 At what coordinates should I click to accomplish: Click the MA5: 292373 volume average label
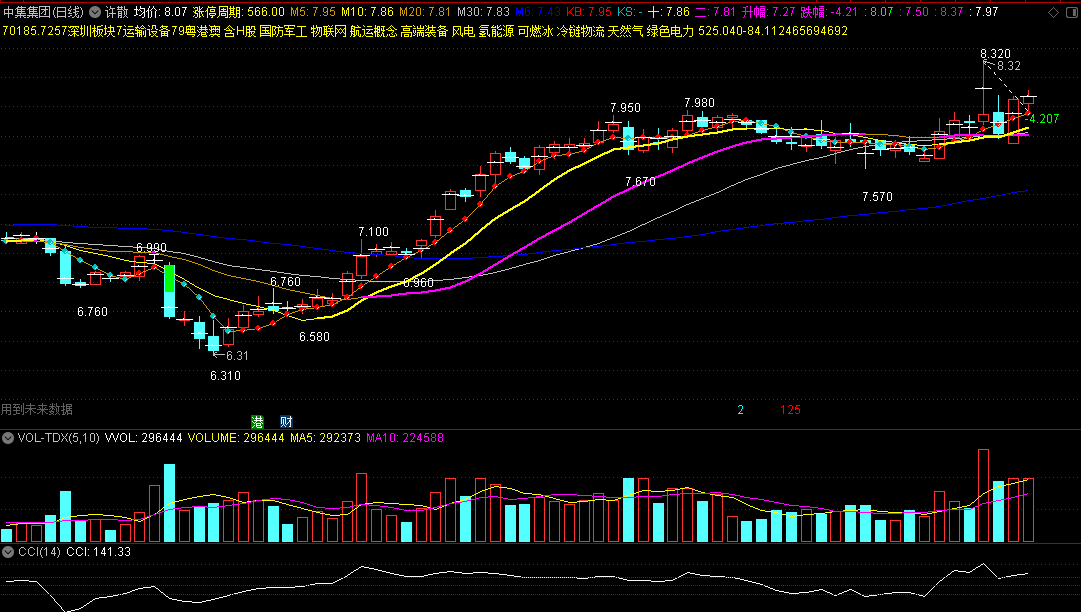tap(325, 438)
